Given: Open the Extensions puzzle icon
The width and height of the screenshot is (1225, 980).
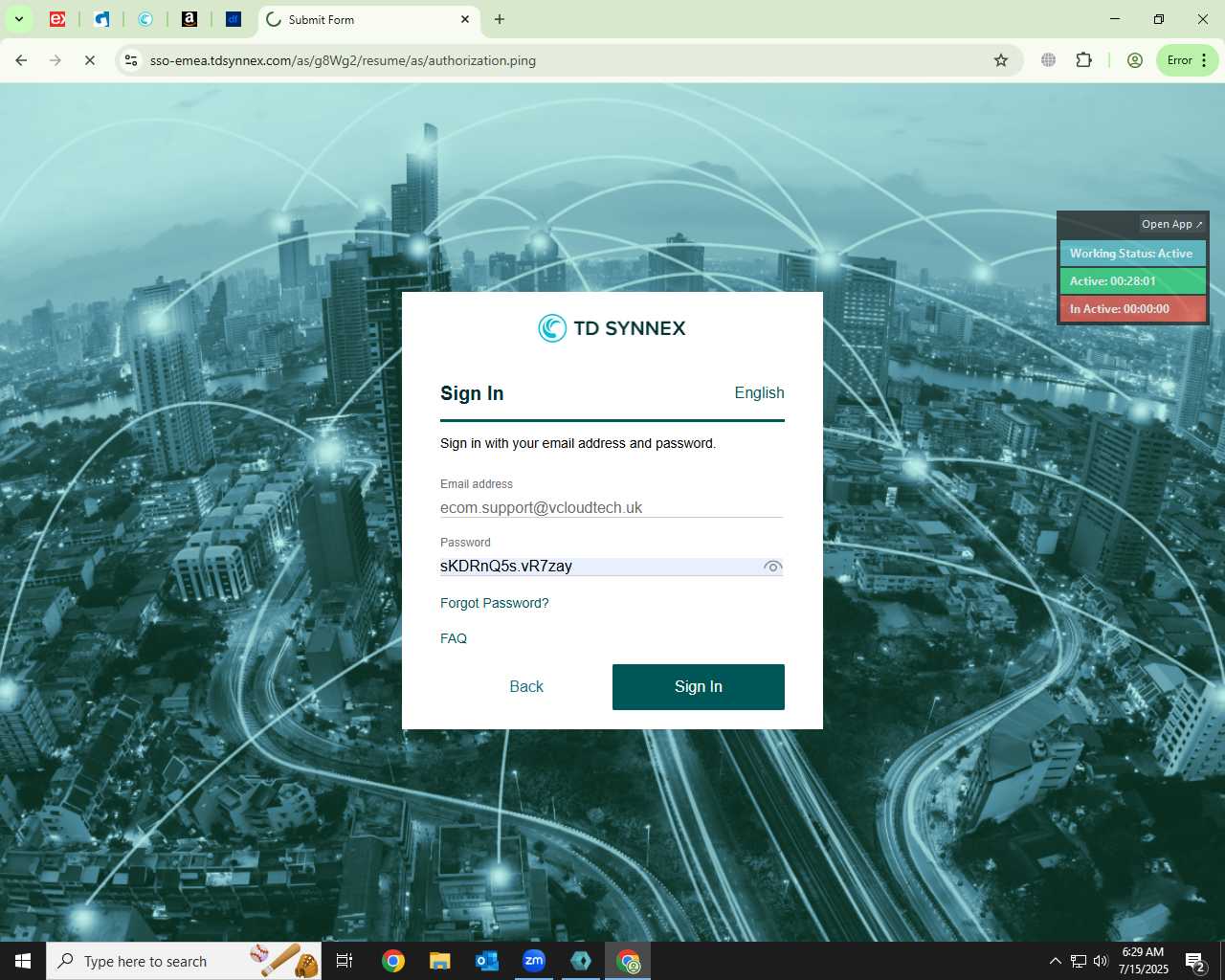Looking at the screenshot, I should coord(1083,60).
